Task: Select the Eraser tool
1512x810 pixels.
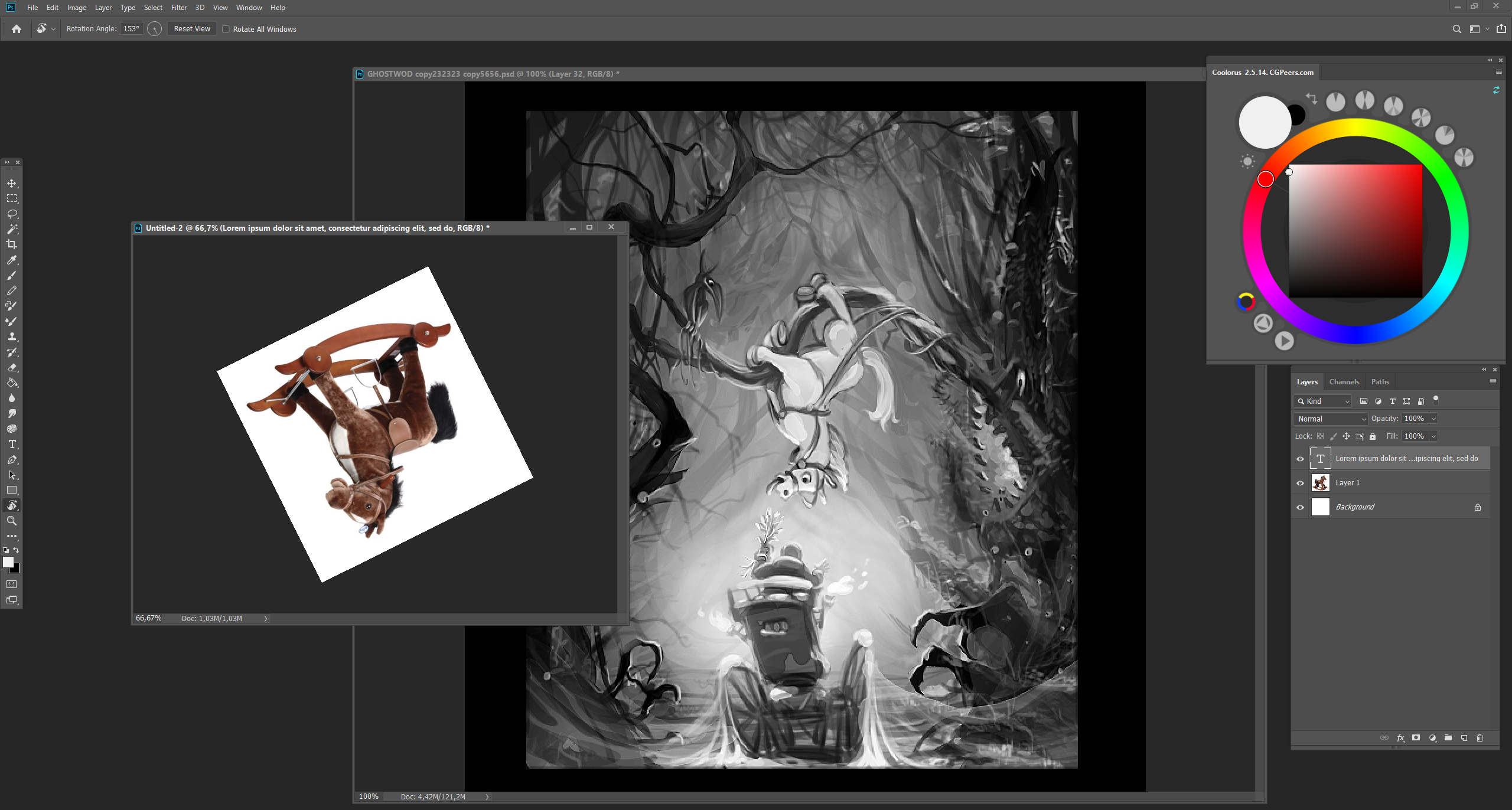Action: click(x=12, y=367)
